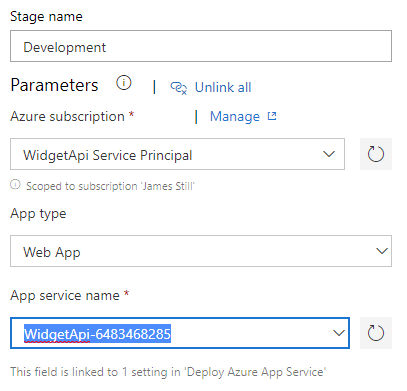
Task: Open the Azure subscription dropdown
Action: (x=177, y=154)
